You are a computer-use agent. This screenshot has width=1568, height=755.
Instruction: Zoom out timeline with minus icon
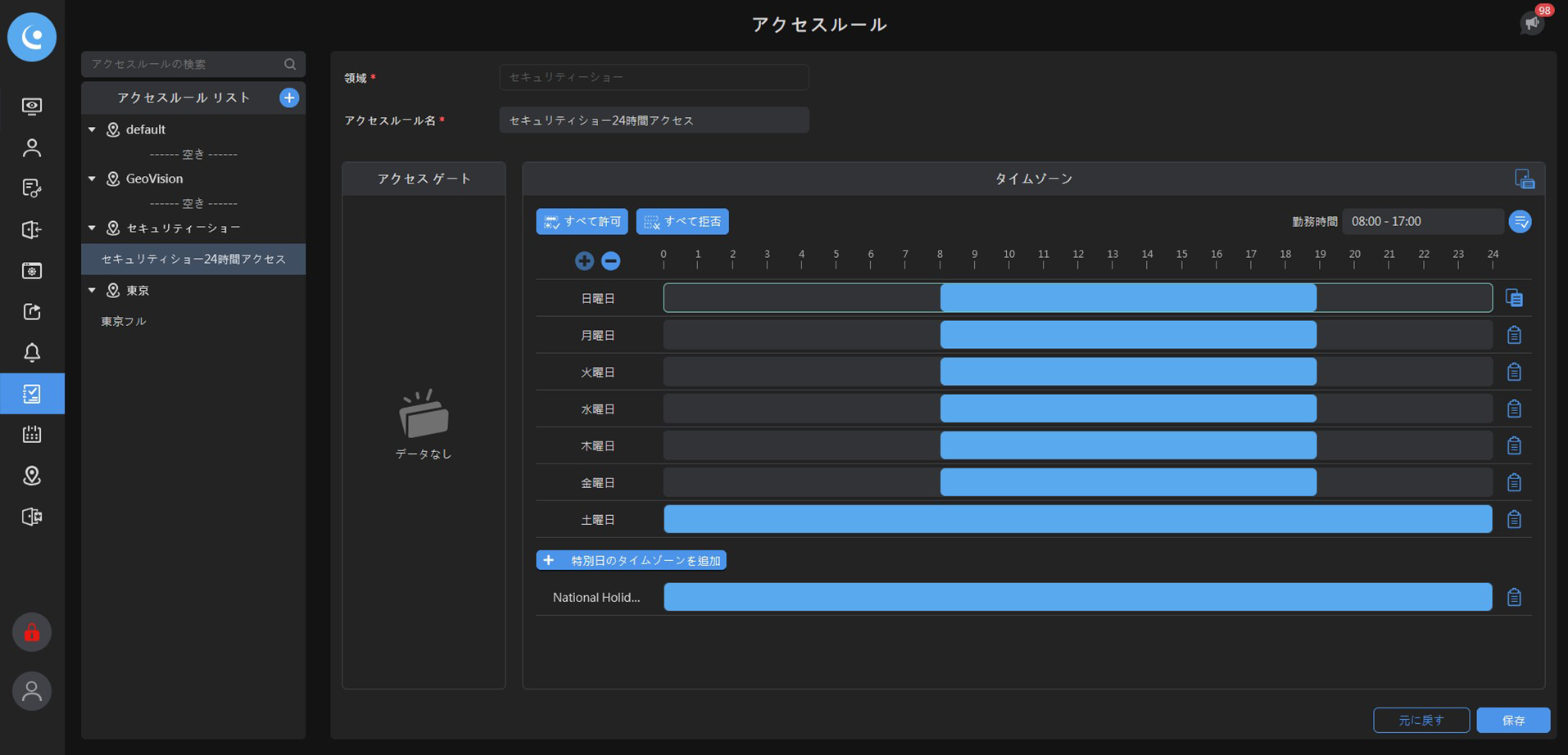(610, 260)
